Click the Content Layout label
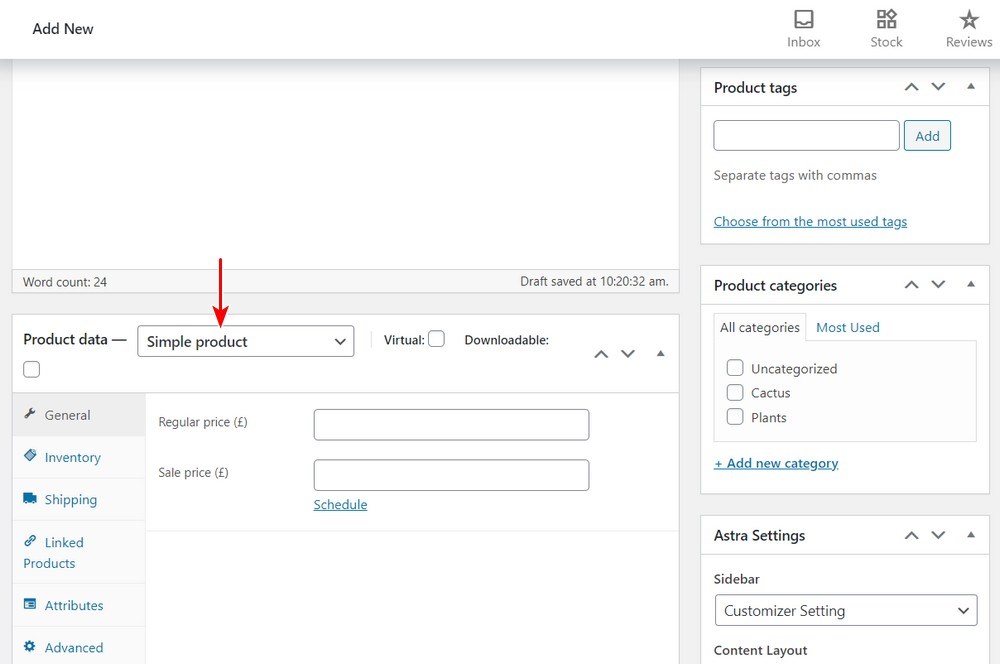The height and width of the screenshot is (664, 1000). click(760, 651)
